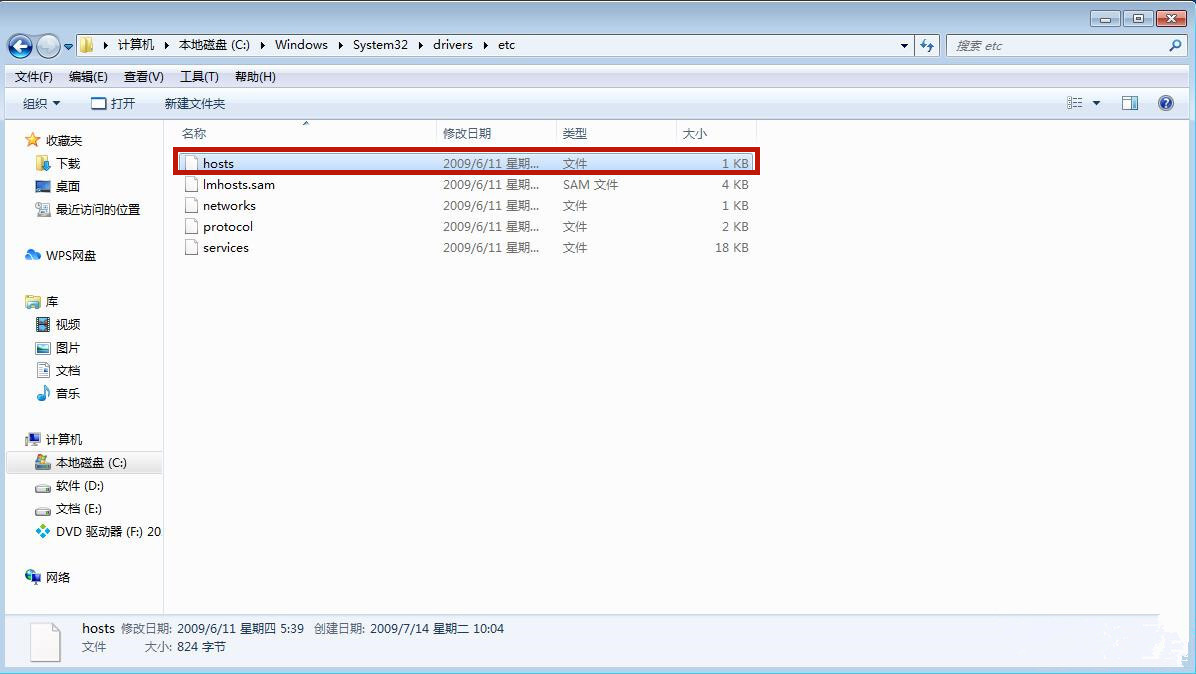
Task: Click the change view layout icon
Action: click(x=1075, y=102)
